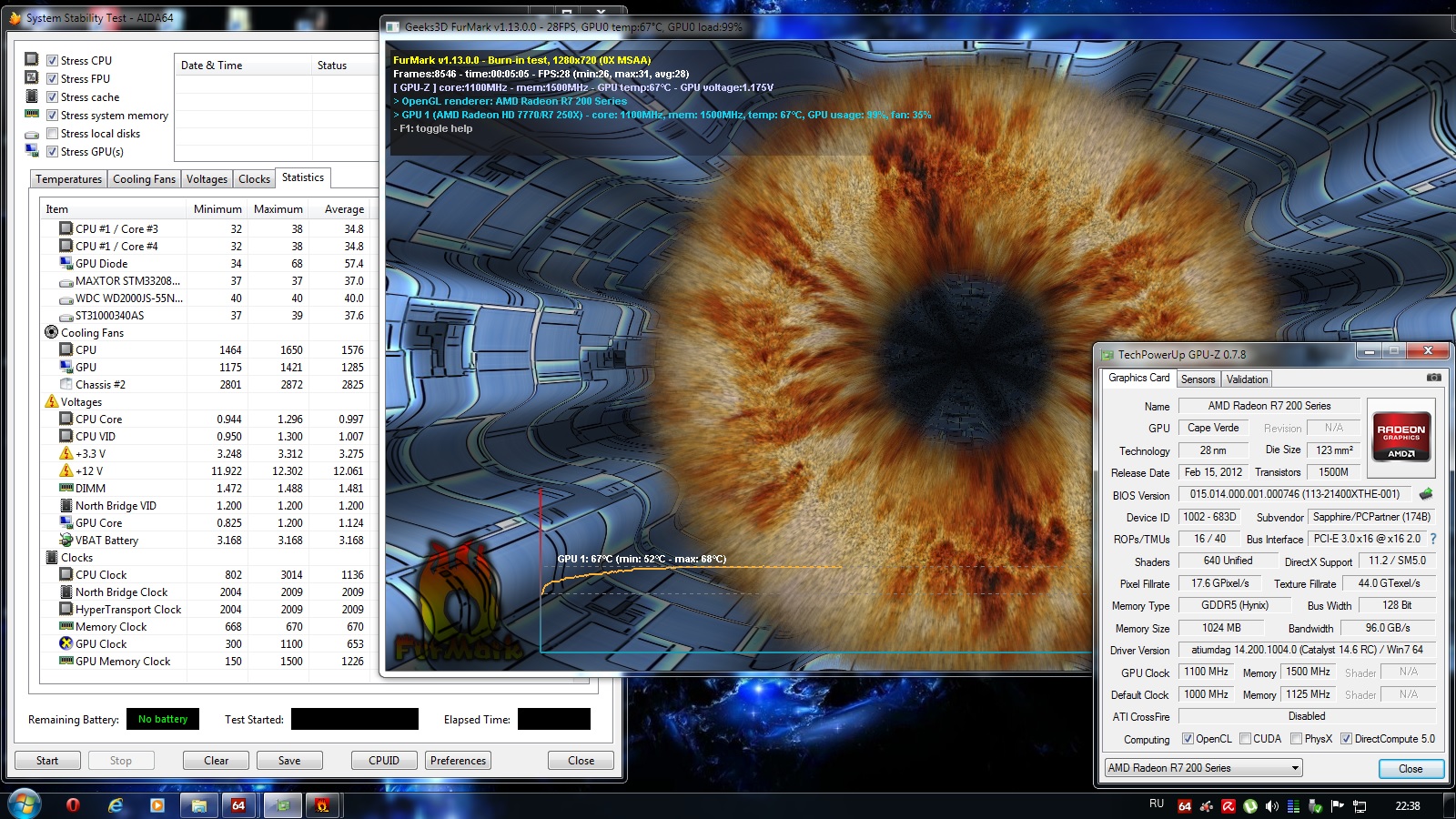Switch to FurMark via its taskbar button
This screenshot has width=1456, height=819.
click(322, 805)
